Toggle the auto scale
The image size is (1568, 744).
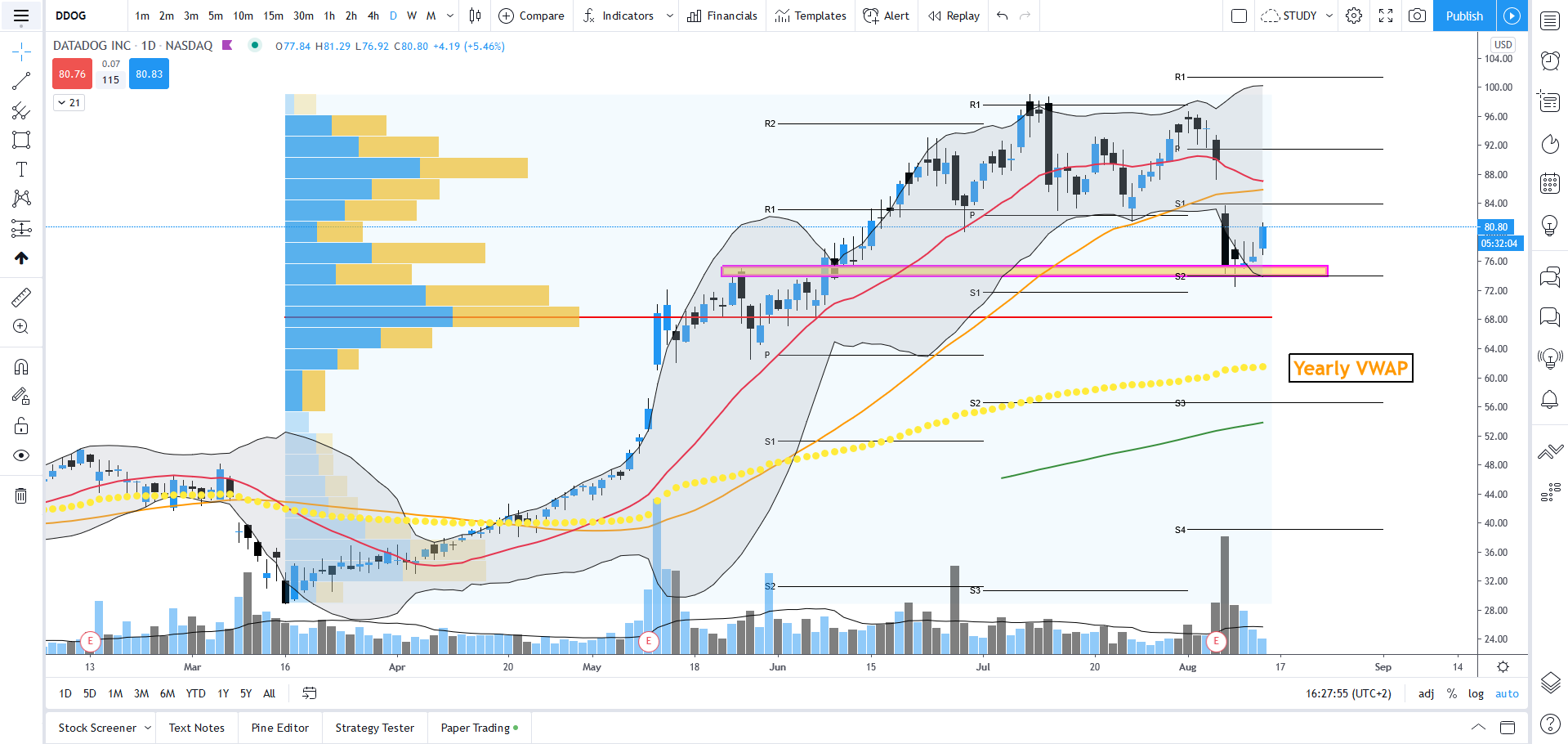point(1507,693)
